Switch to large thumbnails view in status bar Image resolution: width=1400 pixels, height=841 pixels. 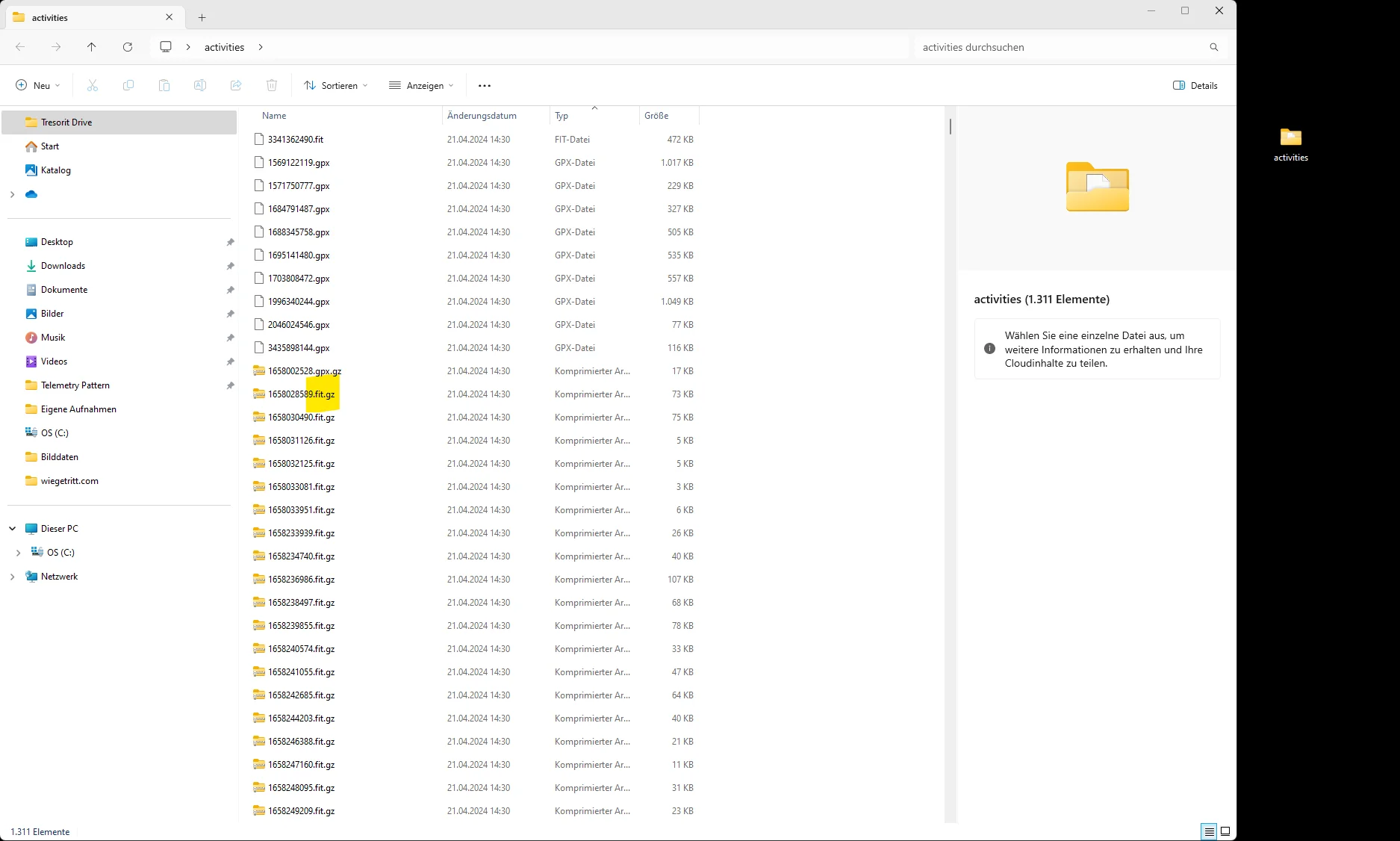1225,831
